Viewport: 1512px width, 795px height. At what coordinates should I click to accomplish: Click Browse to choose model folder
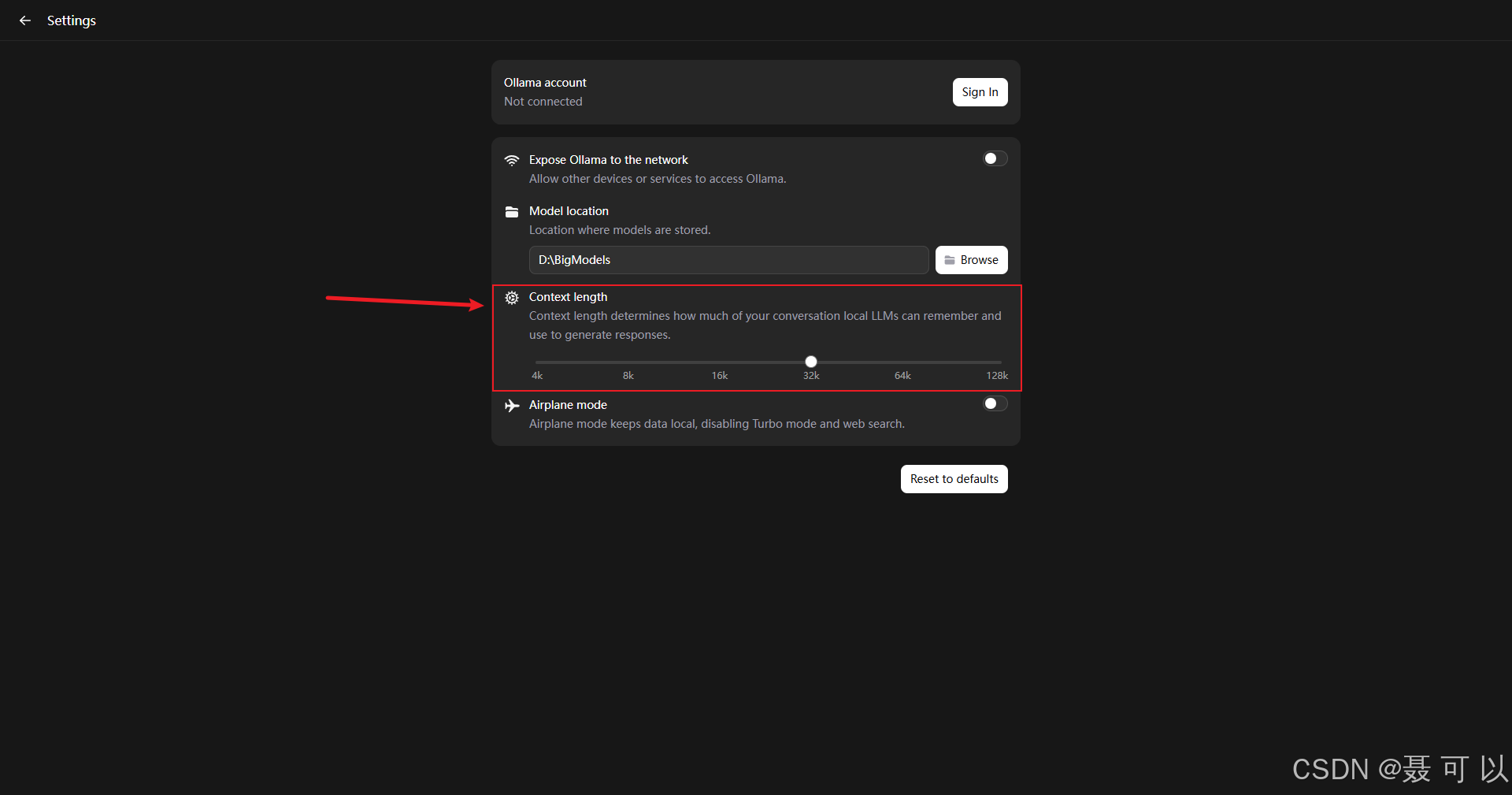point(971,260)
